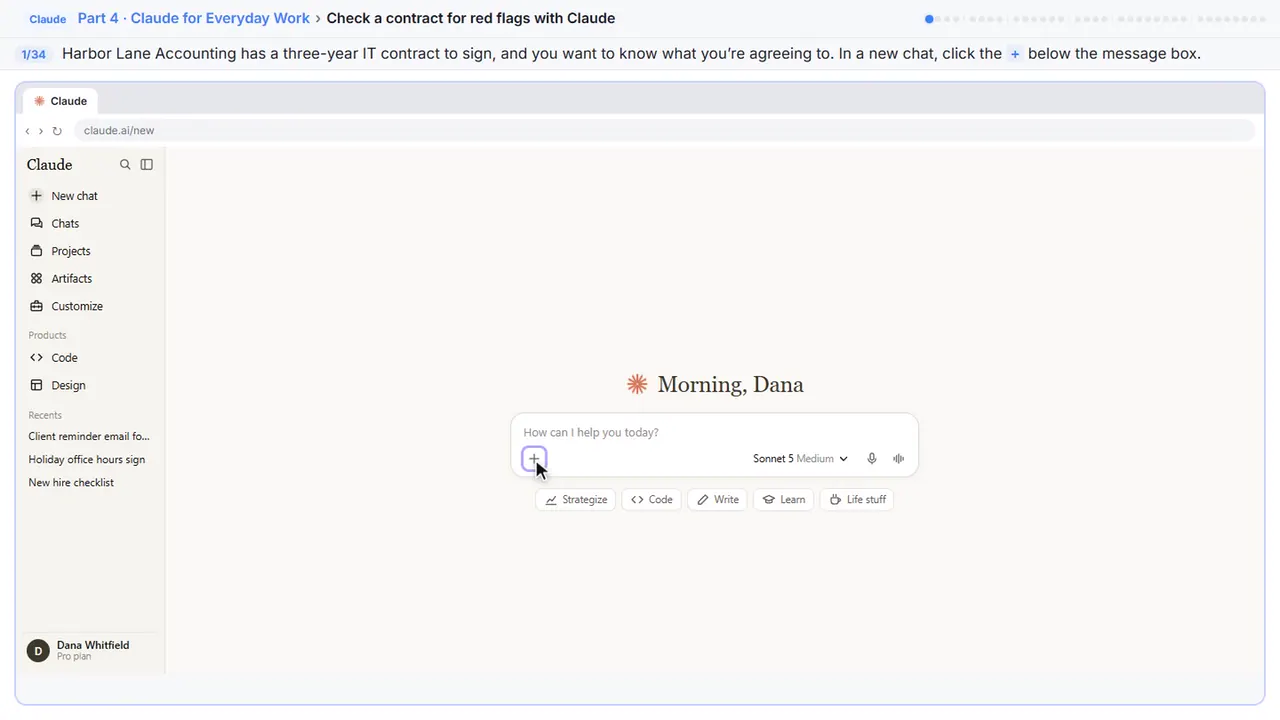1280x720 pixels.
Task: Click the Code suggestion chip below message box
Action: pos(652,499)
